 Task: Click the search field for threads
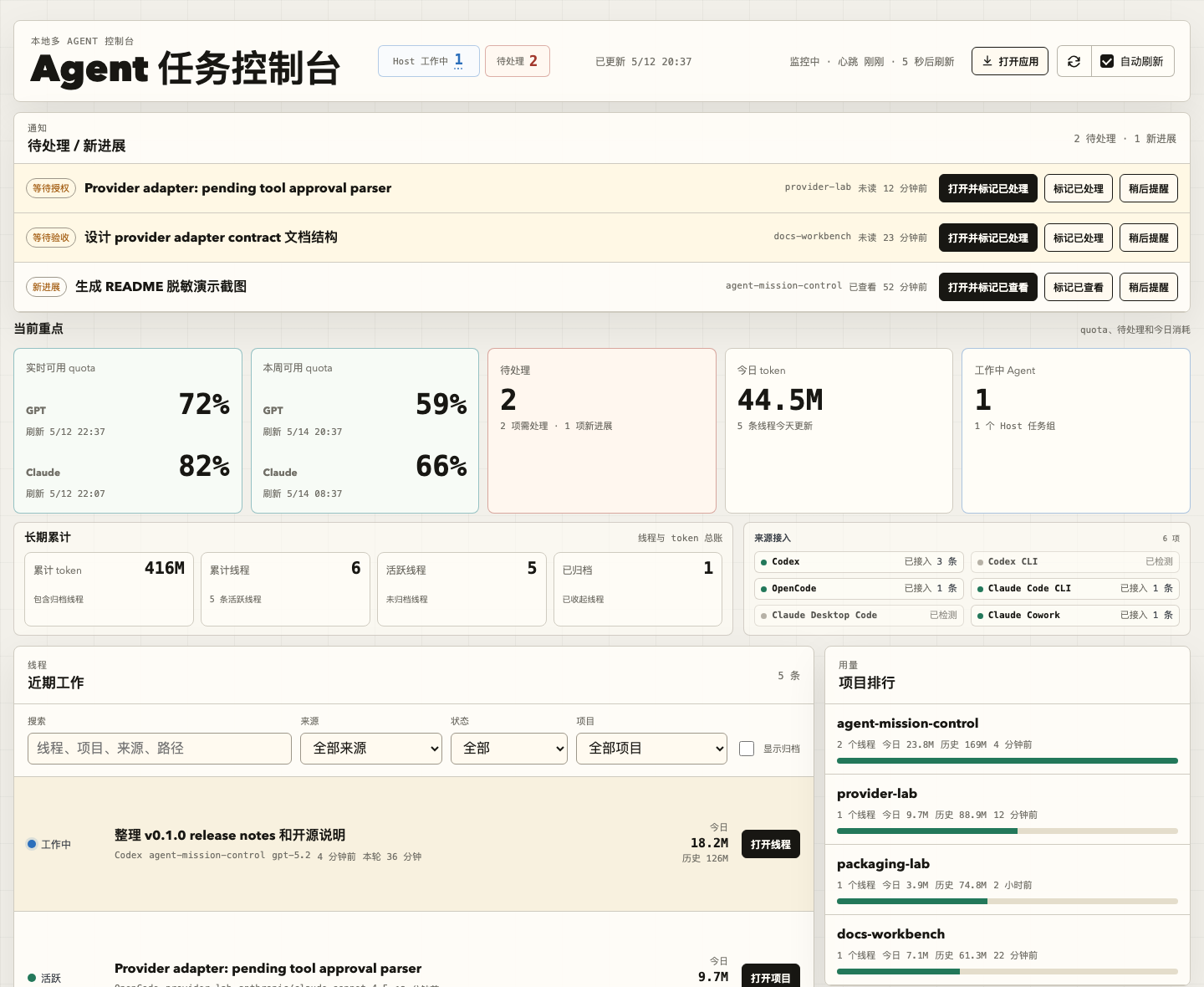[x=160, y=749]
